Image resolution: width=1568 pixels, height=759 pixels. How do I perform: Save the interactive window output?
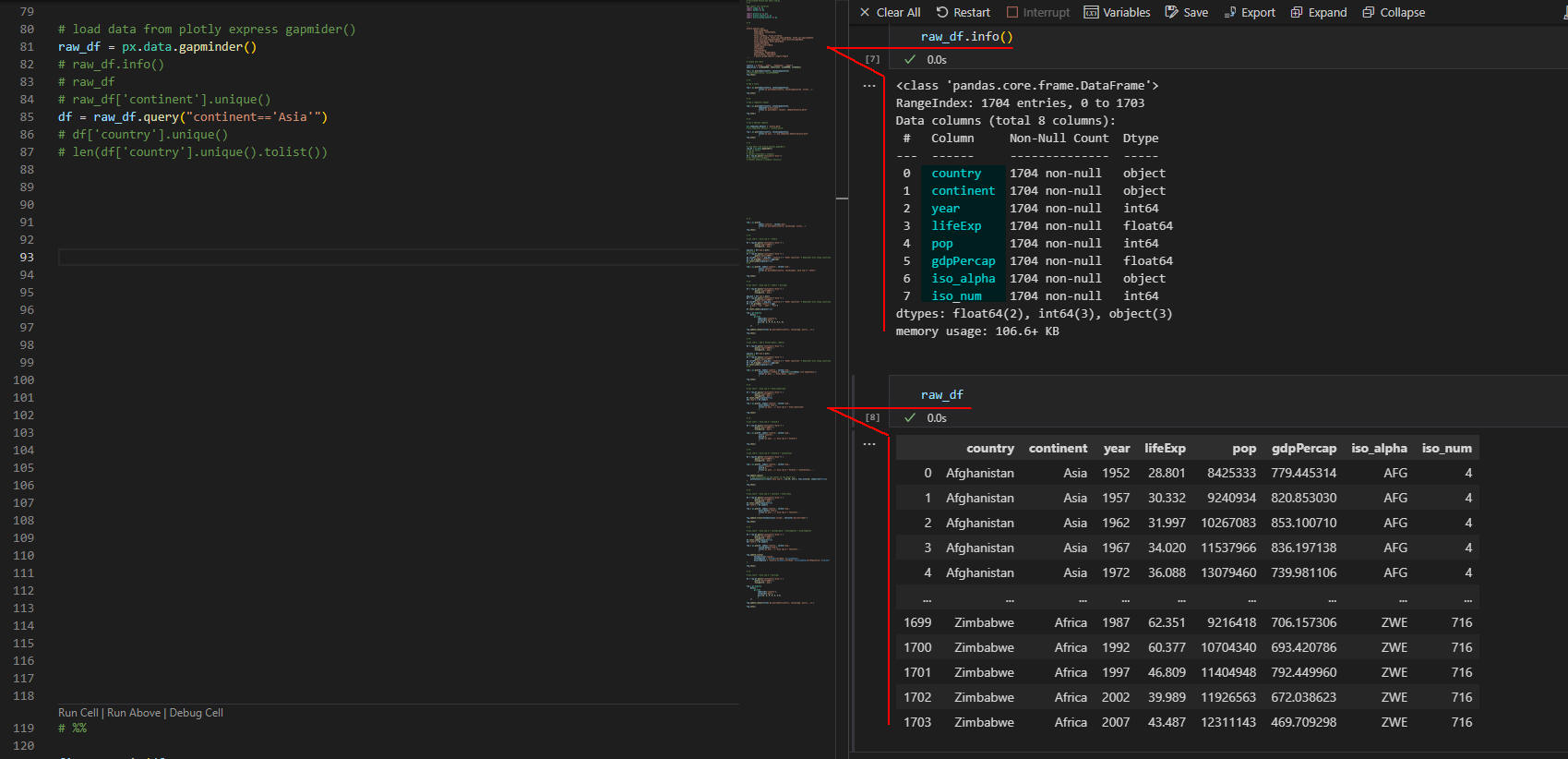click(x=1186, y=12)
